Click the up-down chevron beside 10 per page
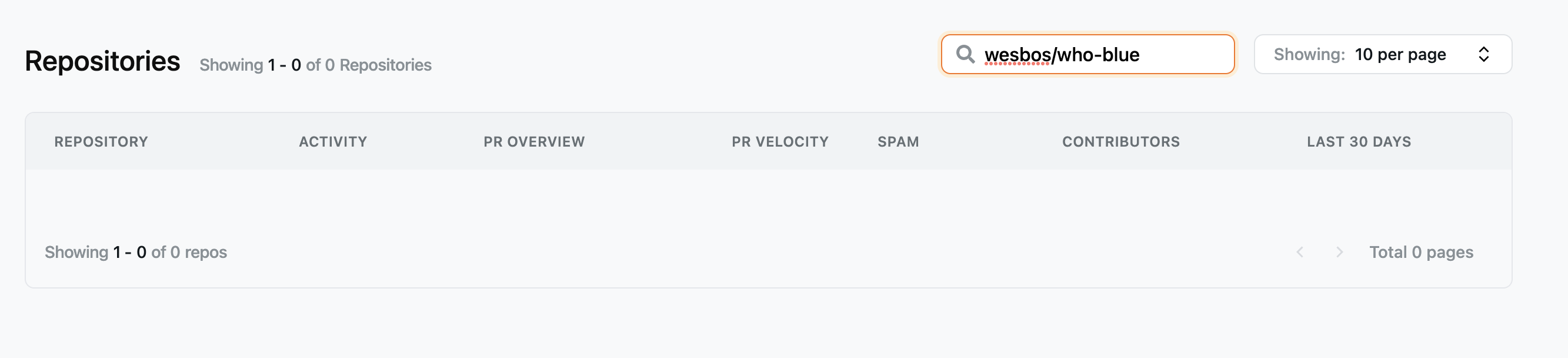Screen dimensions: 1568x358 [1485, 54]
